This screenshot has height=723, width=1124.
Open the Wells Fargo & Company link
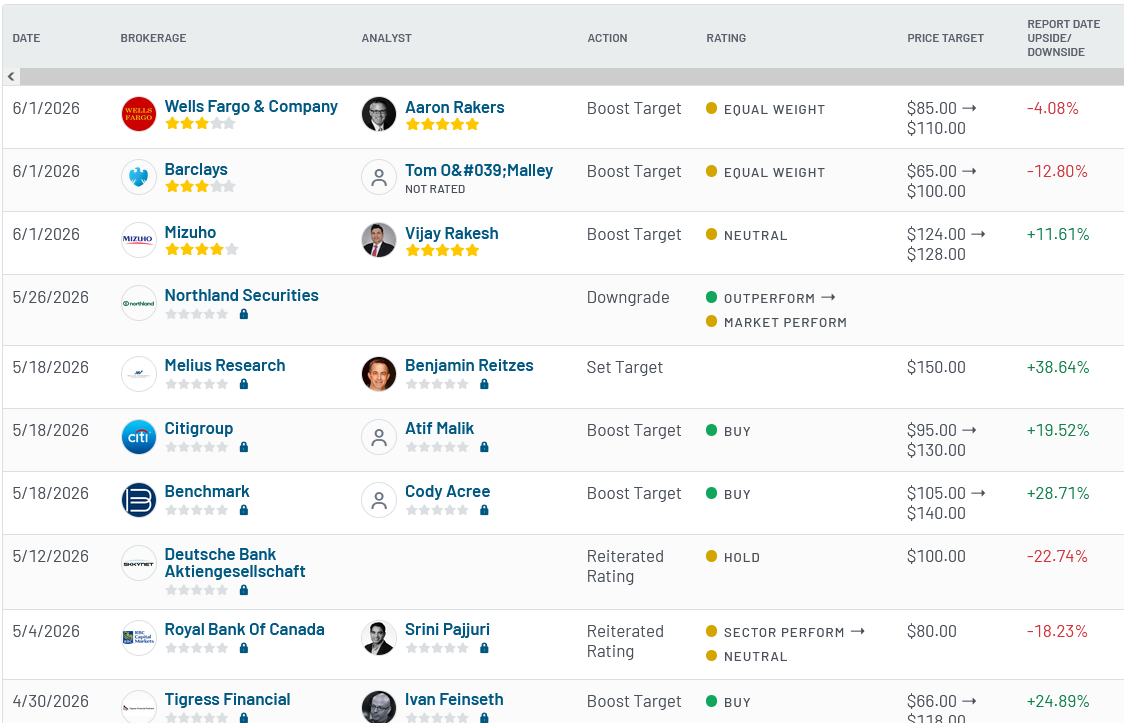pyautogui.click(x=251, y=106)
